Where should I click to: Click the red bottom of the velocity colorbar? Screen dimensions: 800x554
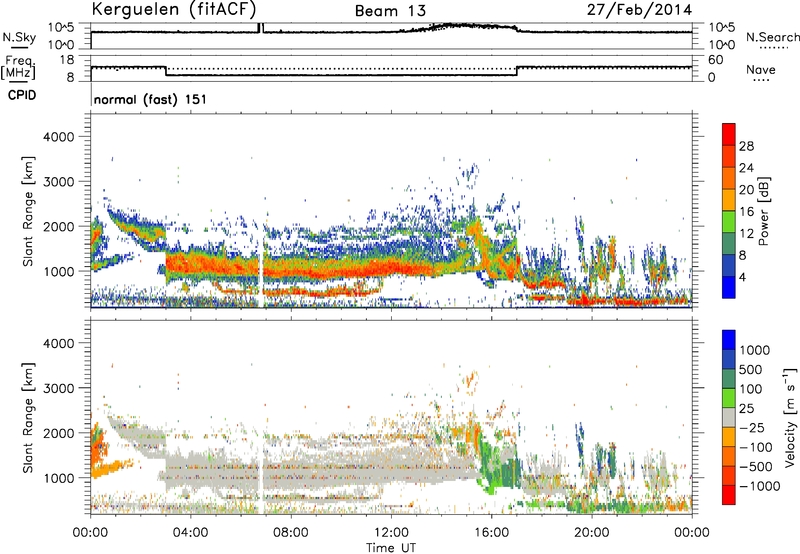729,495
